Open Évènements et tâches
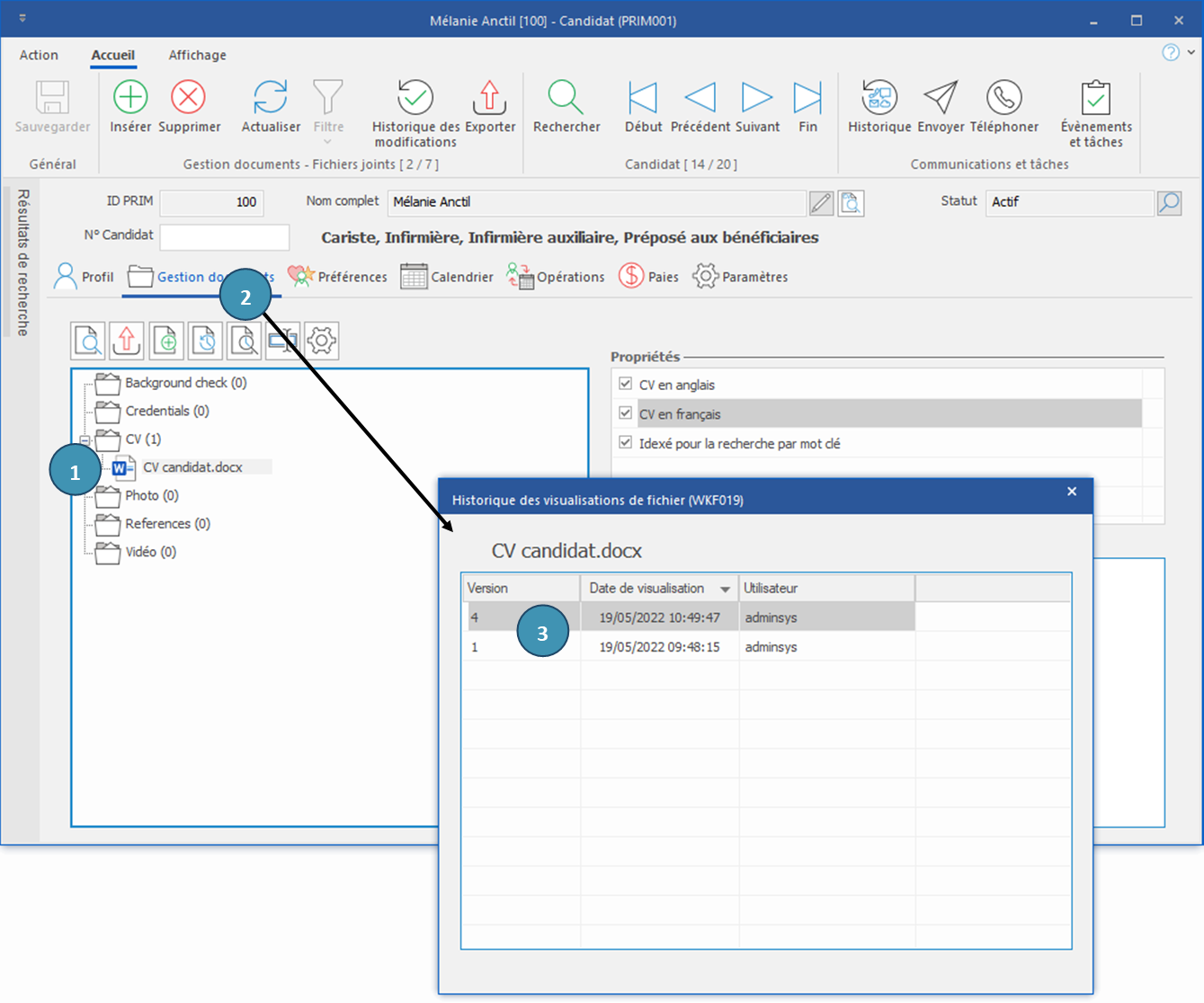The height and width of the screenshot is (1003, 1204). point(1095,97)
